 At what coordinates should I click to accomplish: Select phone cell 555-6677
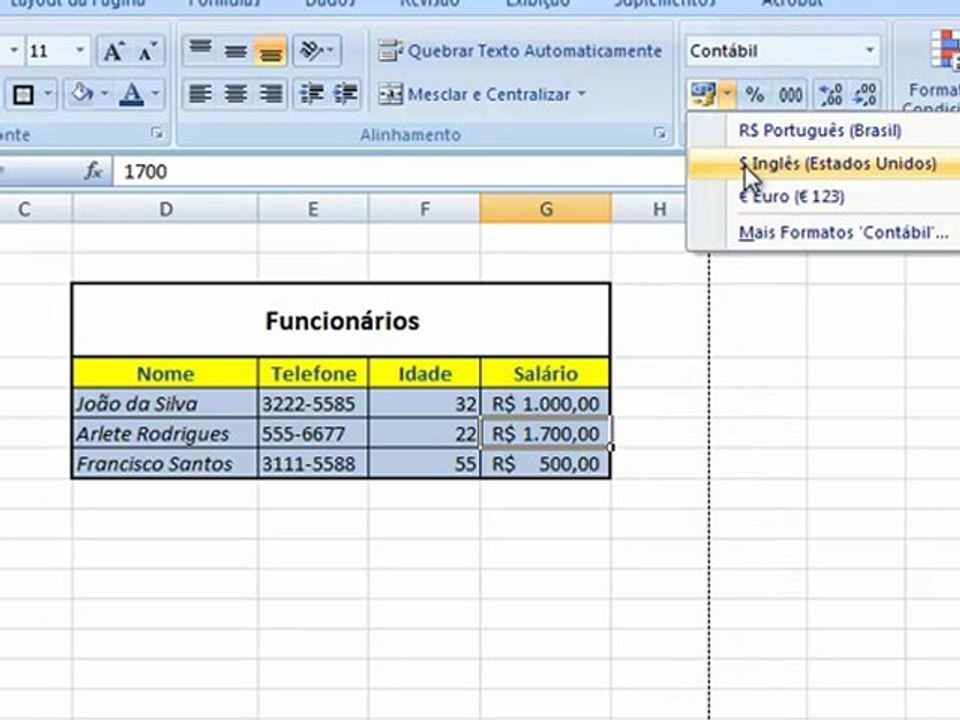pyautogui.click(x=313, y=433)
